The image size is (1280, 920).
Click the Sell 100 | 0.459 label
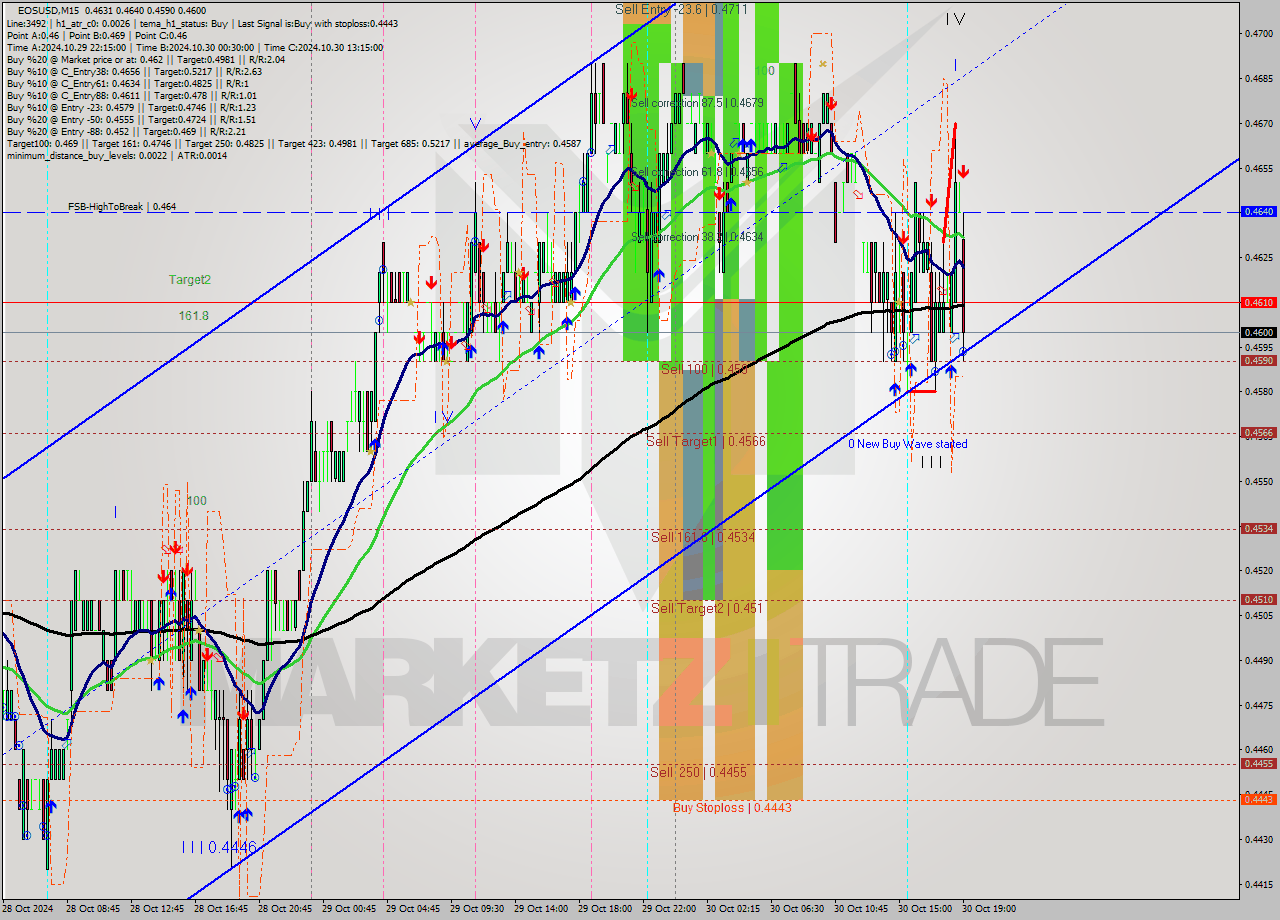coord(704,369)
